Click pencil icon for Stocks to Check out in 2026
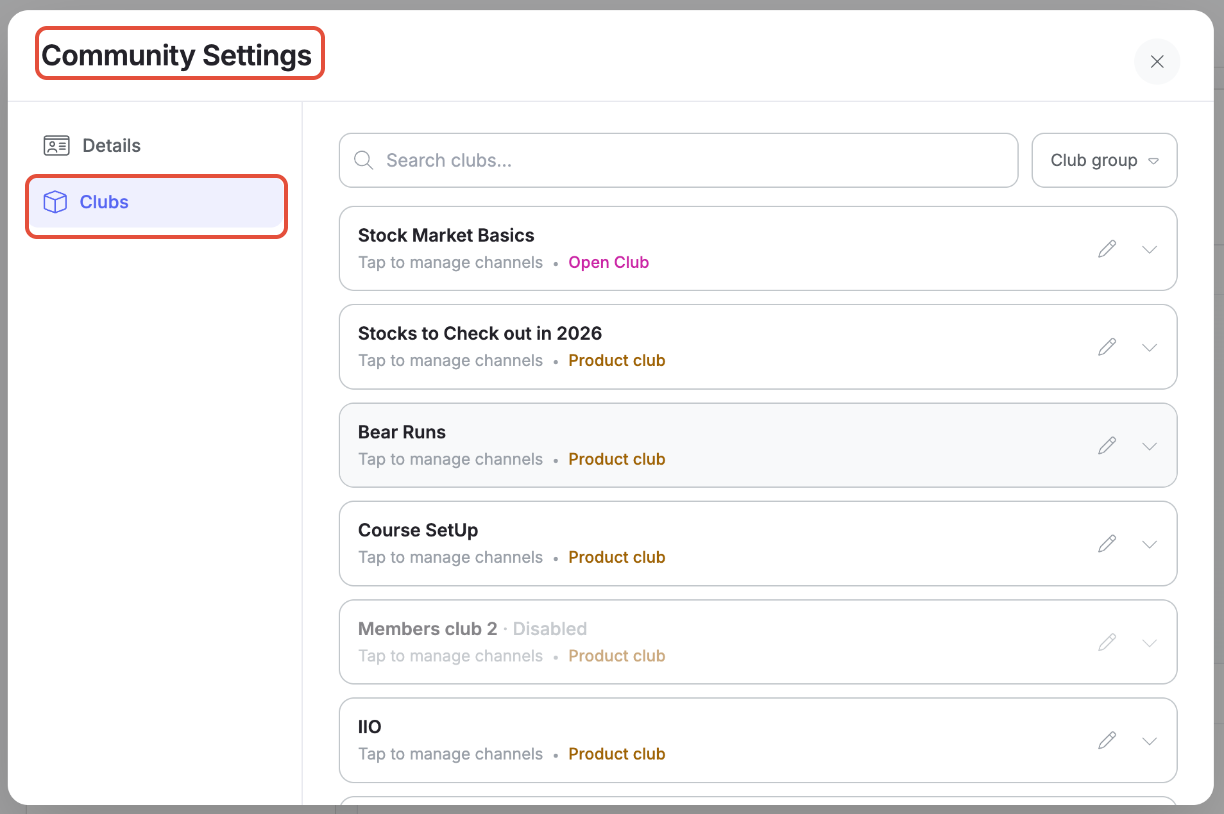1224x814 pixels. pyautogui.click(x=1107, y=347)
